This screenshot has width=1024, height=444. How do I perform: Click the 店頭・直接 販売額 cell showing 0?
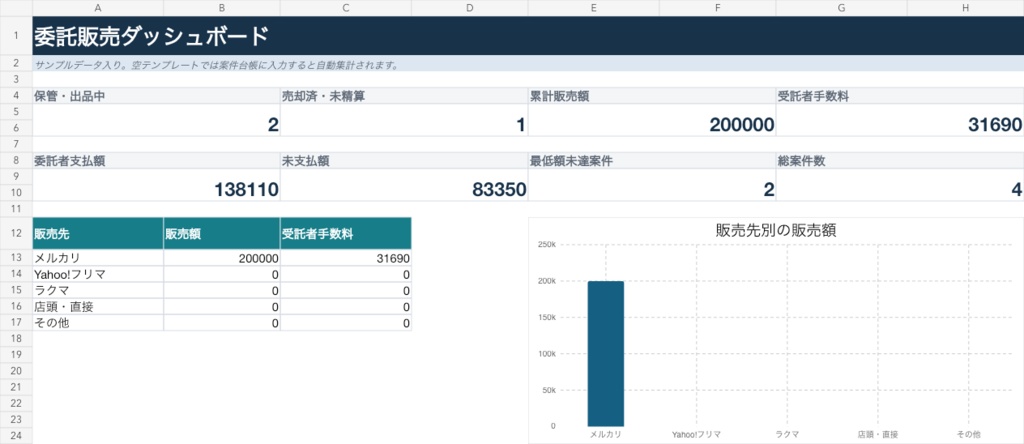222,306
